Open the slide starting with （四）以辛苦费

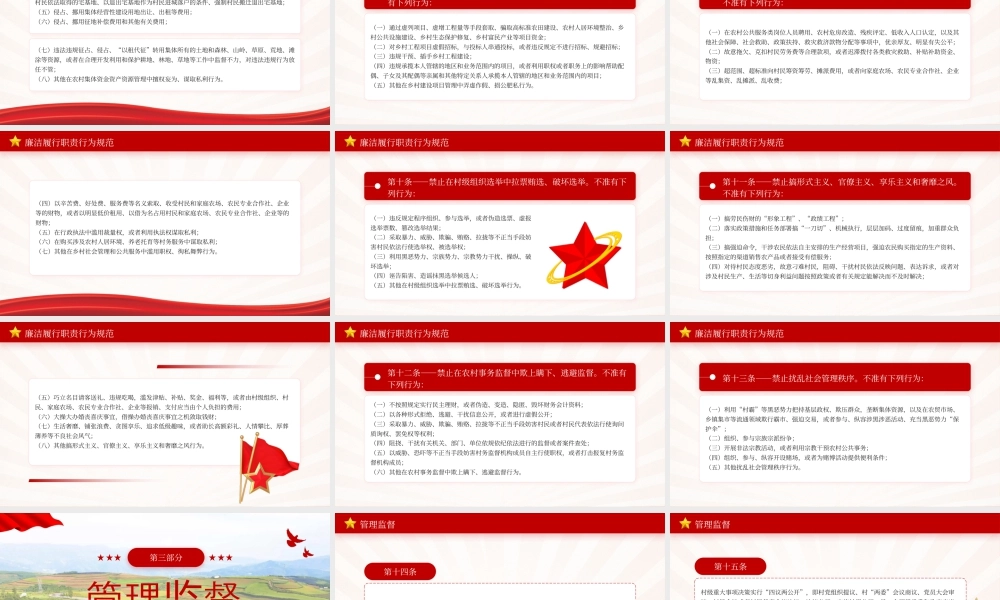[165, 223]
